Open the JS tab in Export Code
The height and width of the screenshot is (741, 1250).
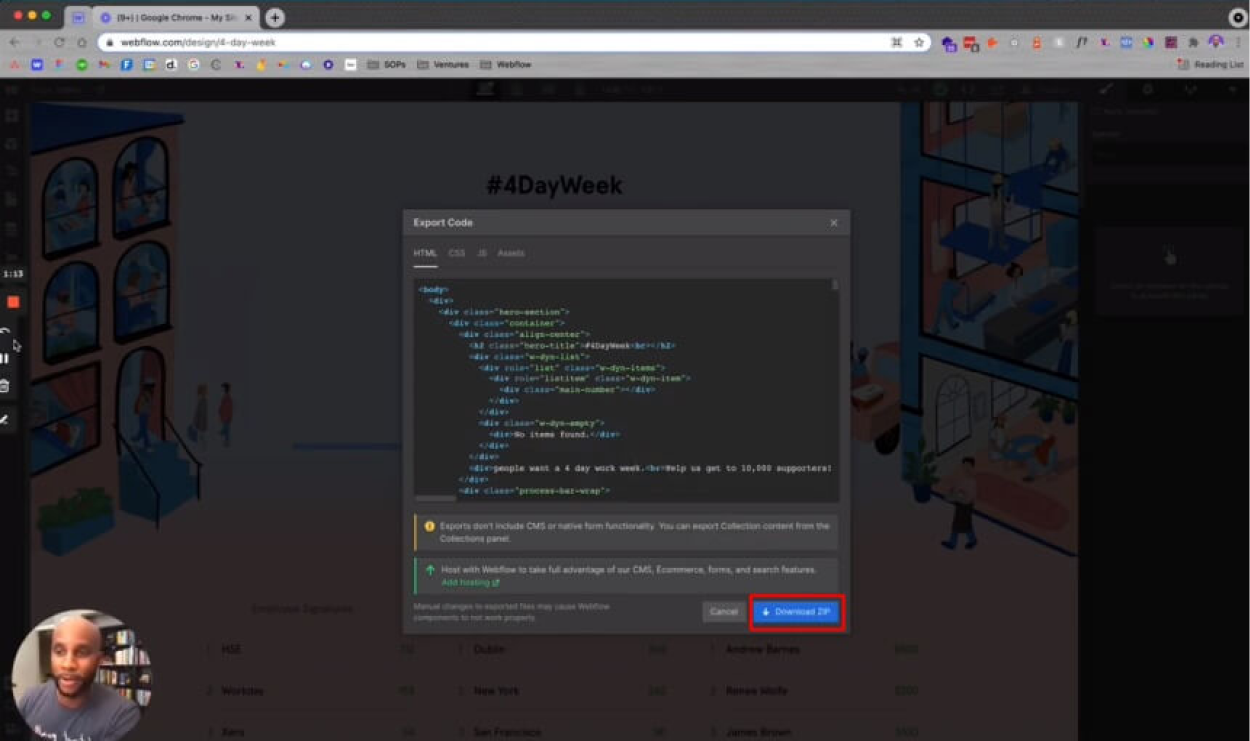coord(482,254)
